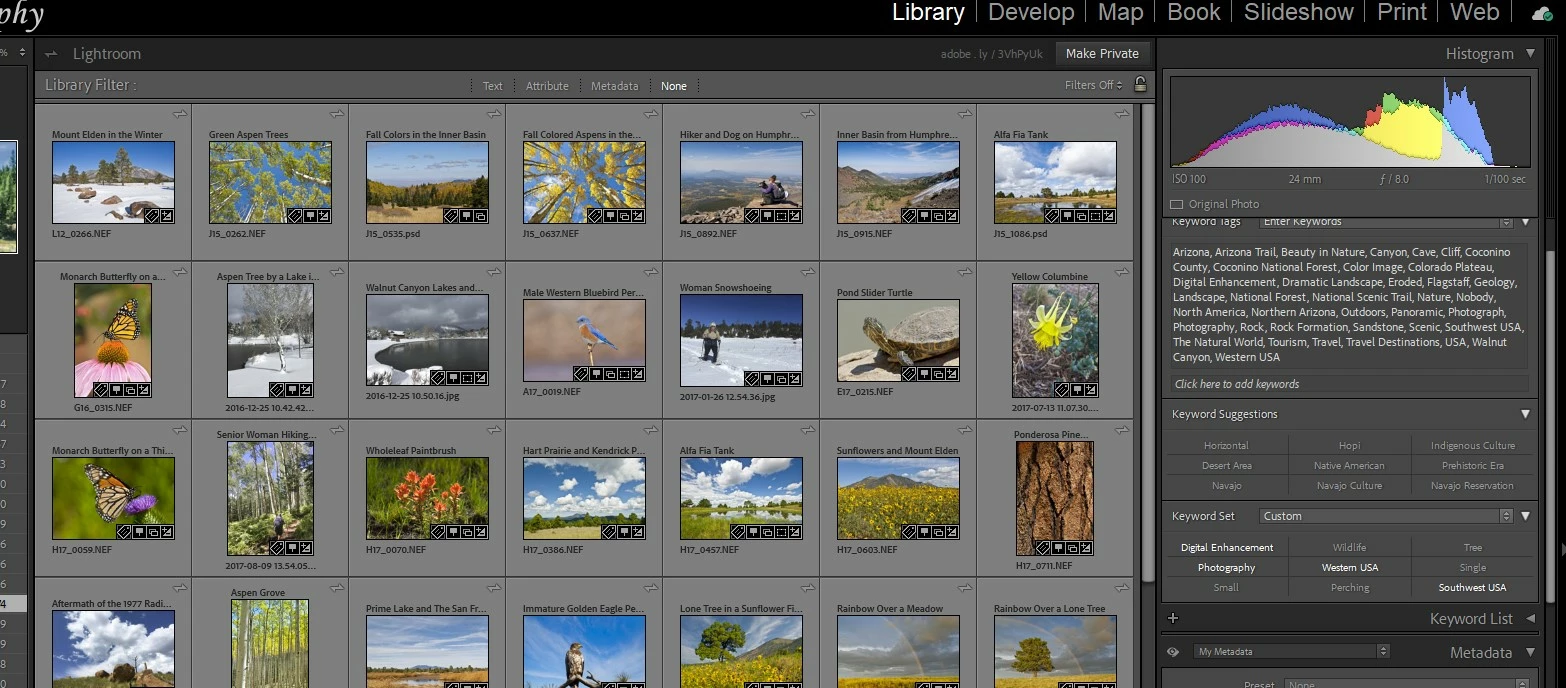
Task: Click the flip arrow icon on Green Aspen Trees cell
Action: [338, 113]
